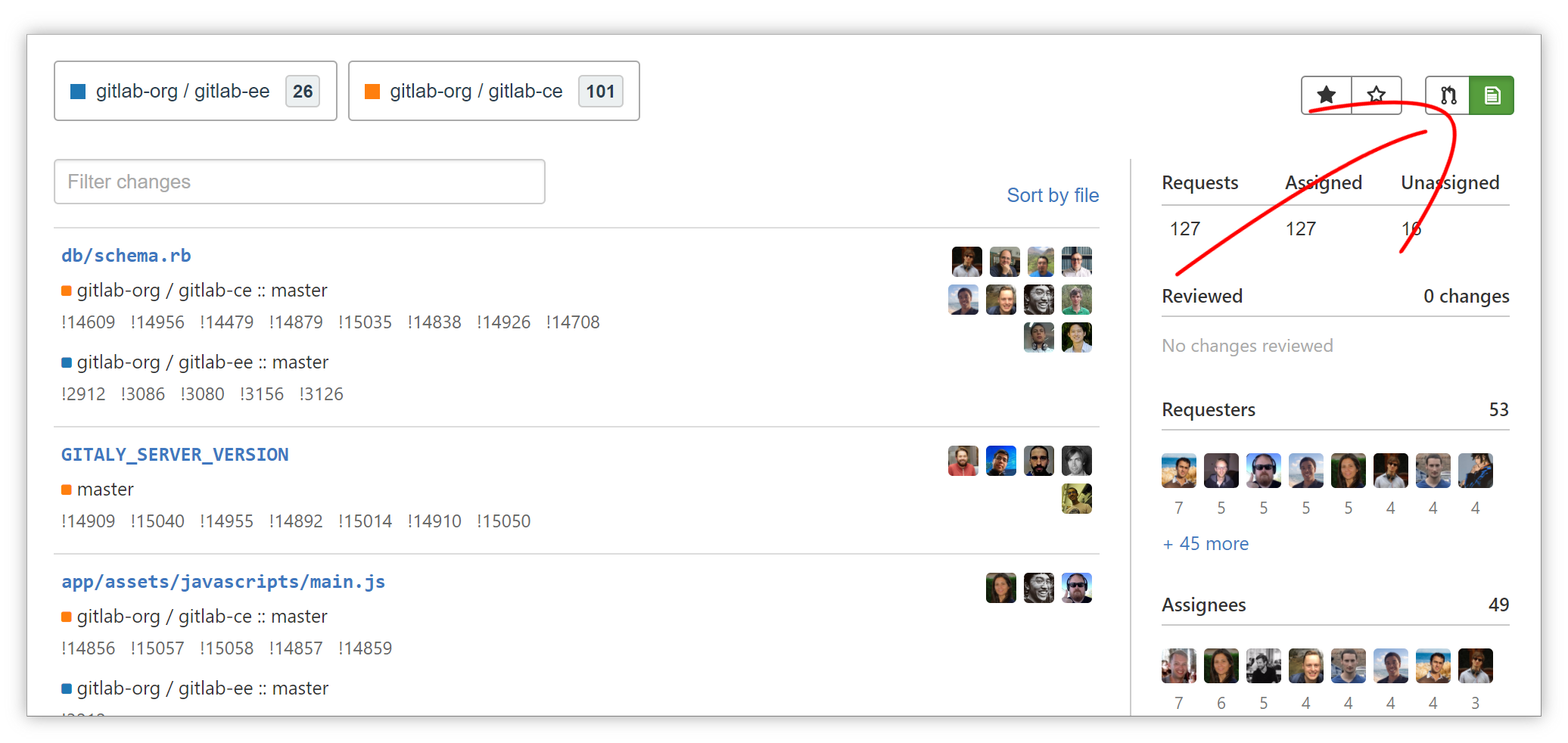Expand requesters with + 45 more
Viewport: 1568px width, 743px height.
click(1206, 544)
